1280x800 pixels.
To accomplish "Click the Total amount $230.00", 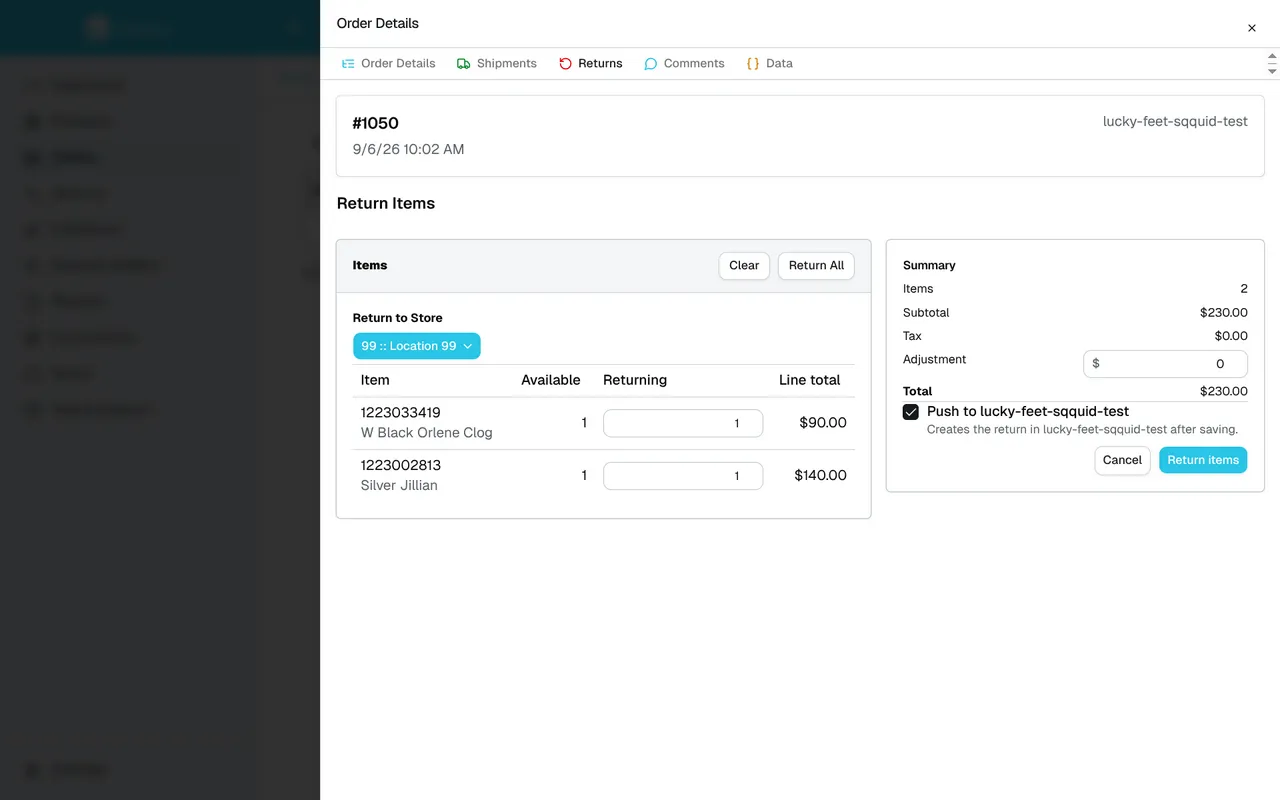I will (x=1224, y=391).
